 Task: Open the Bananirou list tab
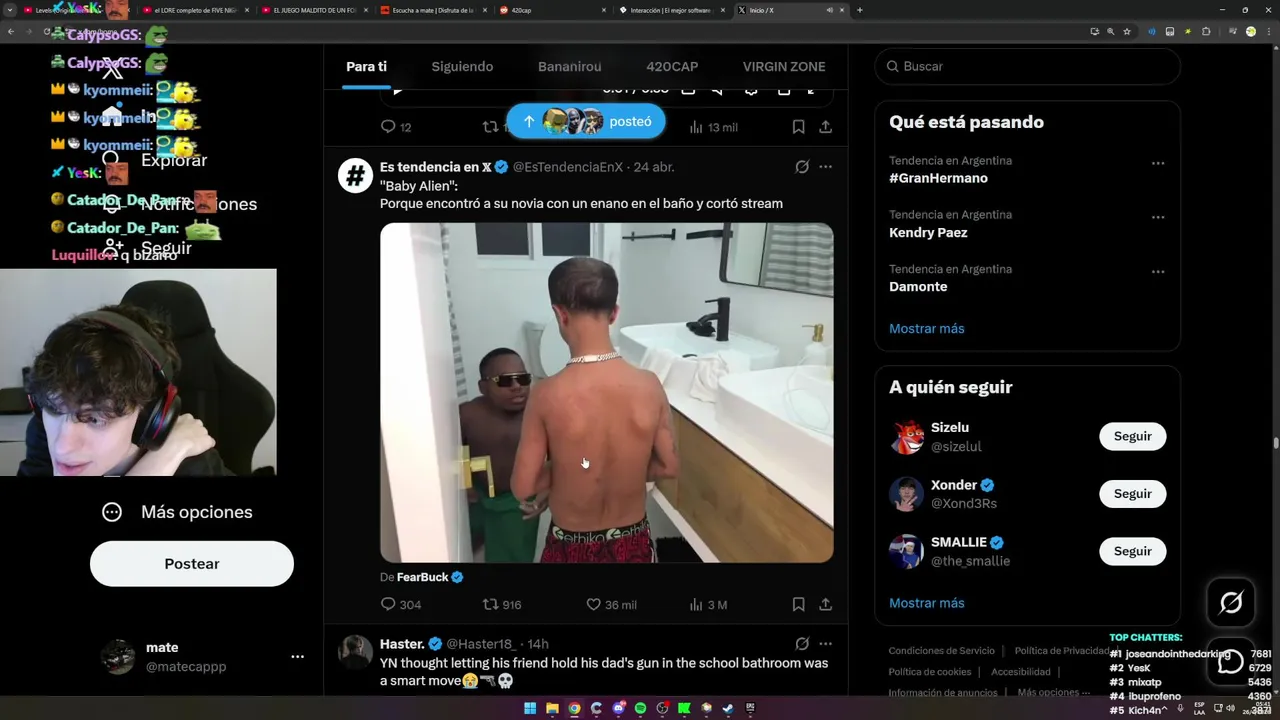point(569,67)
